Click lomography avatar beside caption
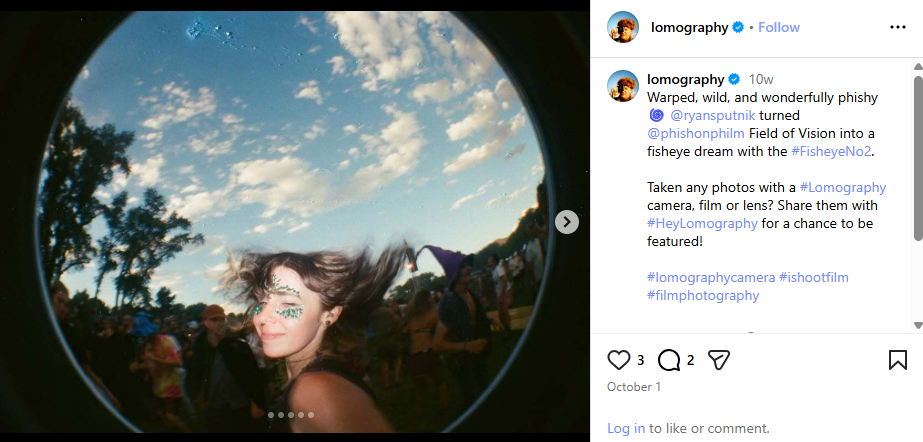923x442 pixels. [623, 86]
